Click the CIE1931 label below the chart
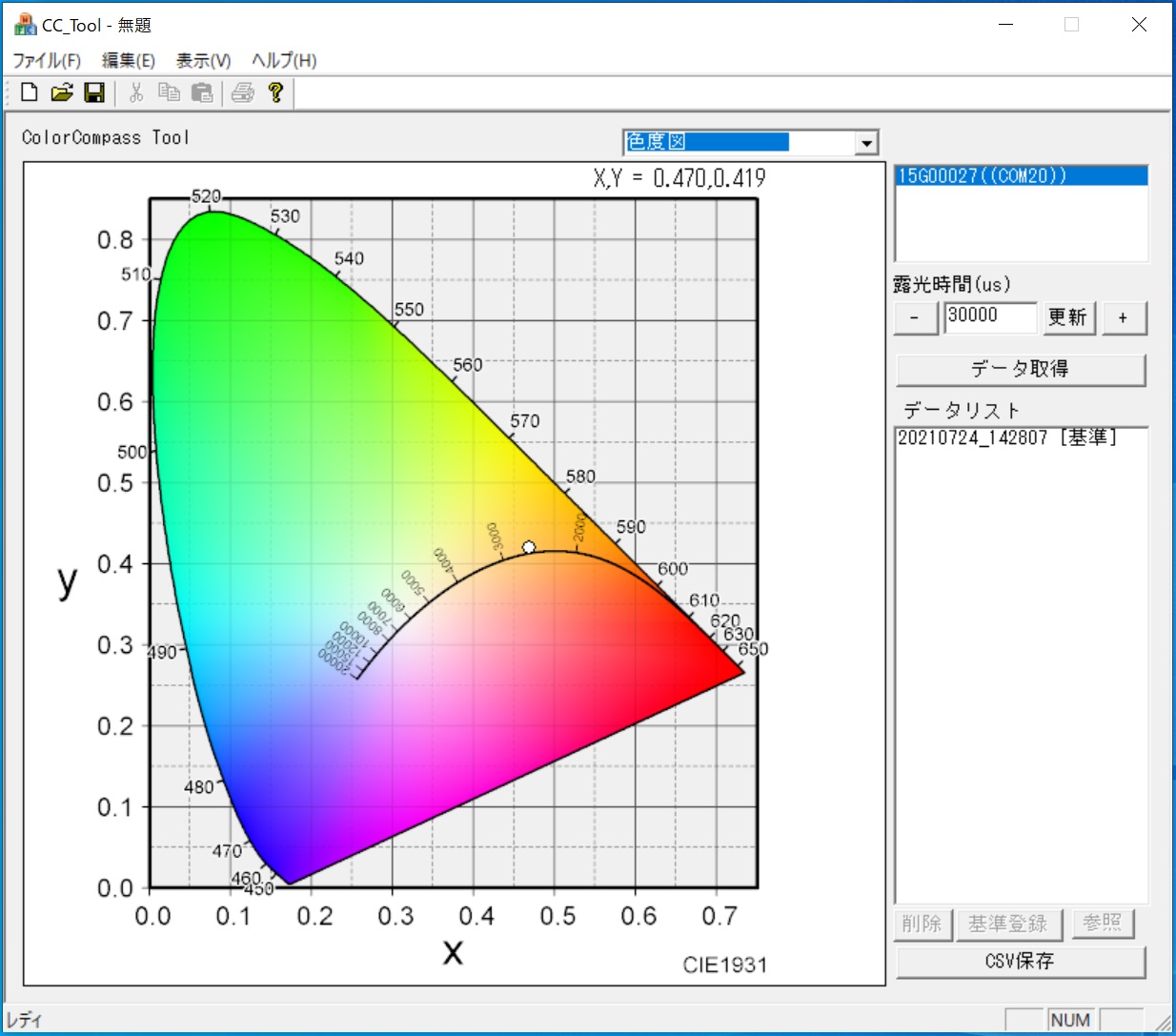Viewport: 1176px width, 1036px height. 724,965
